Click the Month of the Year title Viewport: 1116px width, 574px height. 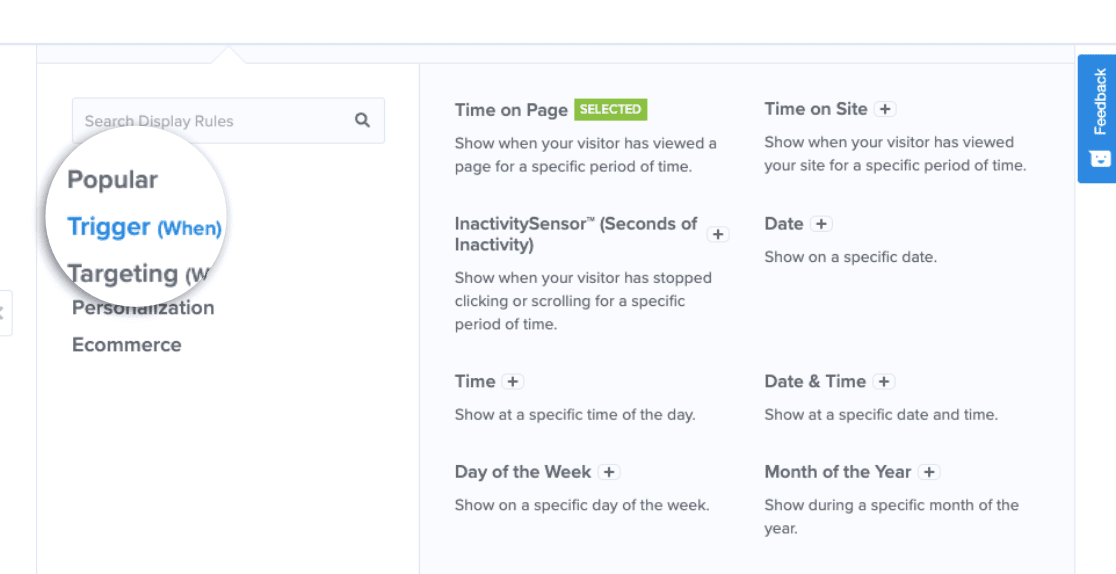click(x=838, y=472)
